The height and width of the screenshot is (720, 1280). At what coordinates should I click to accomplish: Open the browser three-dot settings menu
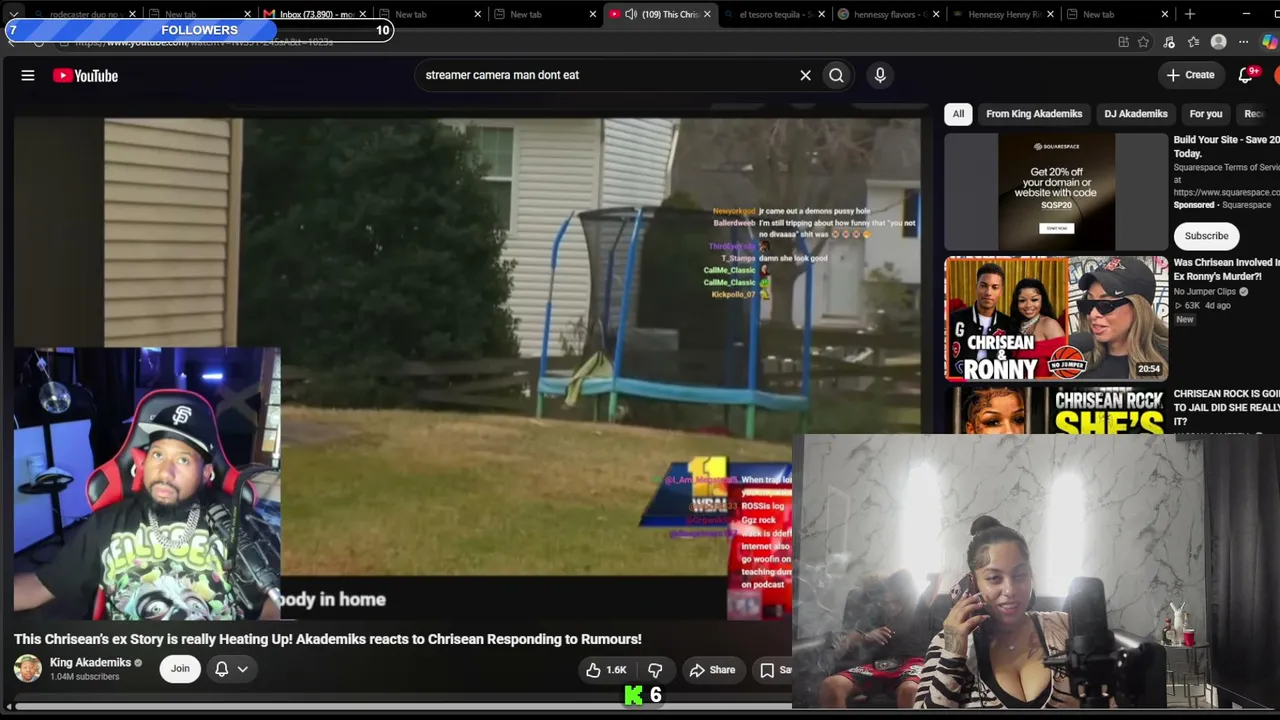point(1243,42)
